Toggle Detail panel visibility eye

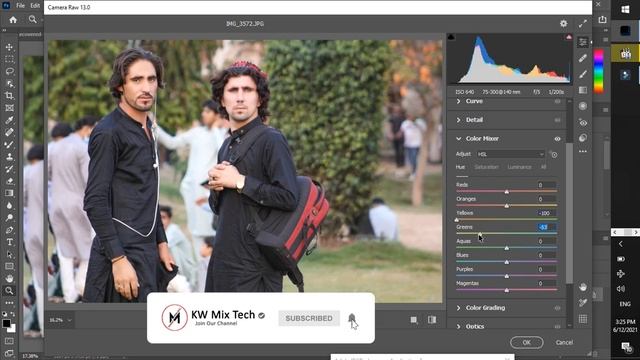(x=557, y=120)
